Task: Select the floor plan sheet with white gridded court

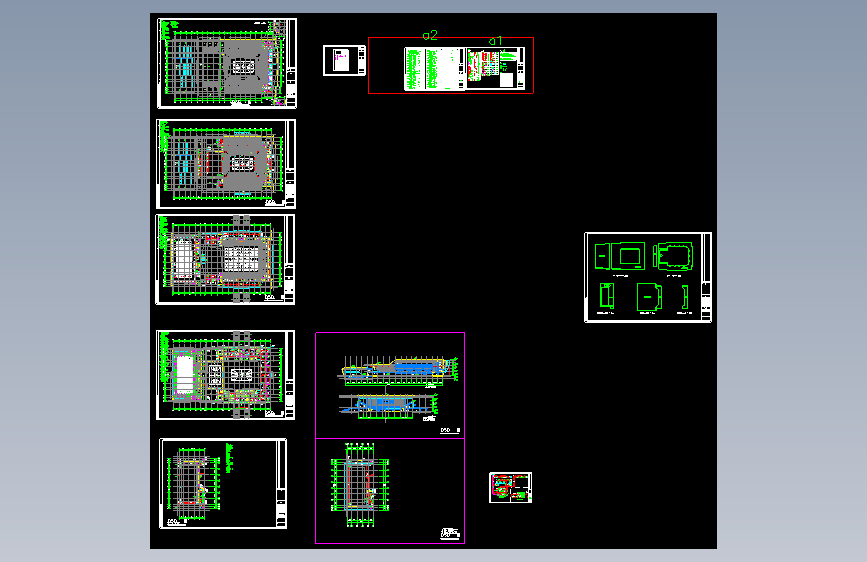Action: (x=225, y=259)
